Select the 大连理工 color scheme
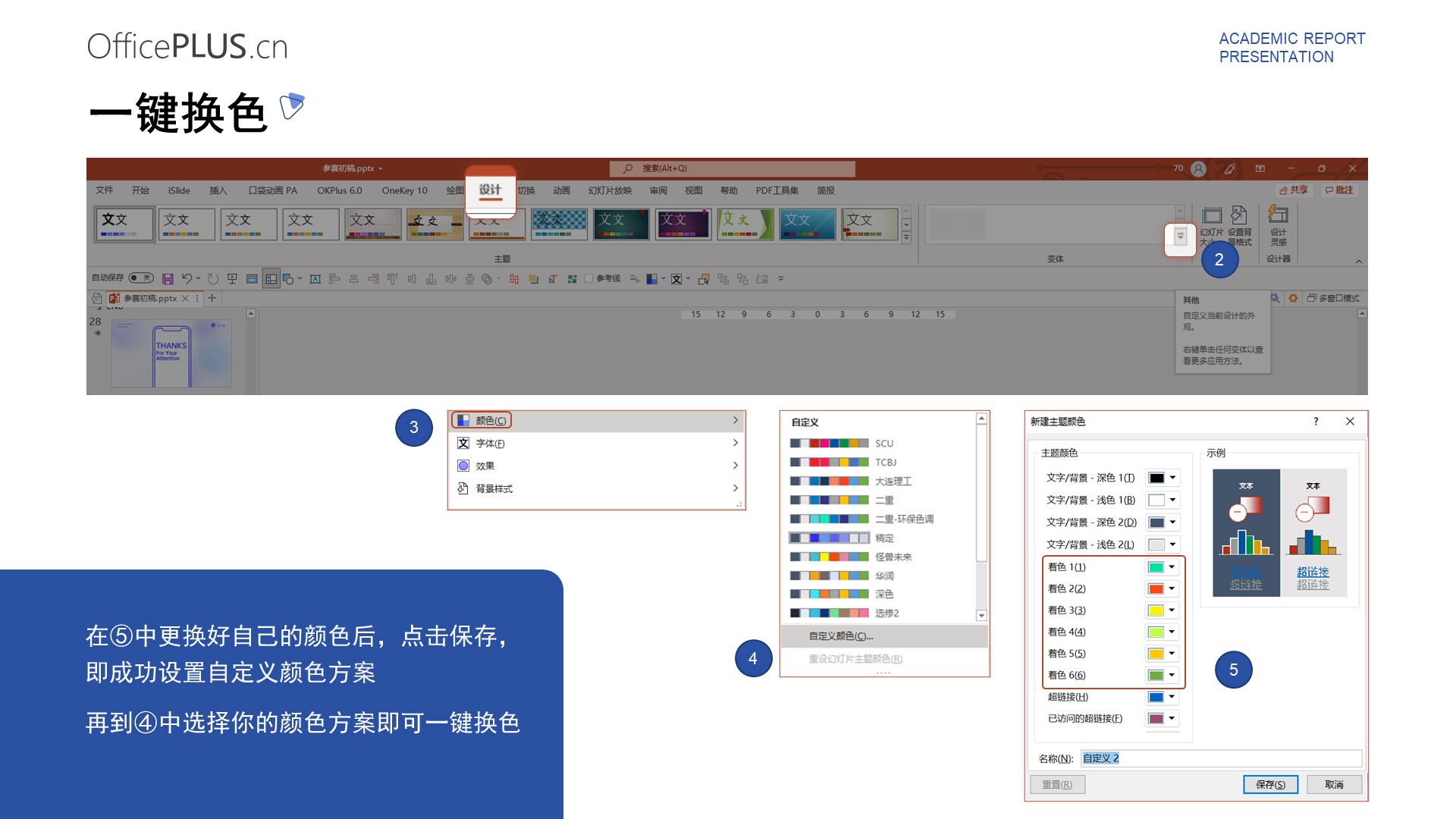 coord(851,482)
